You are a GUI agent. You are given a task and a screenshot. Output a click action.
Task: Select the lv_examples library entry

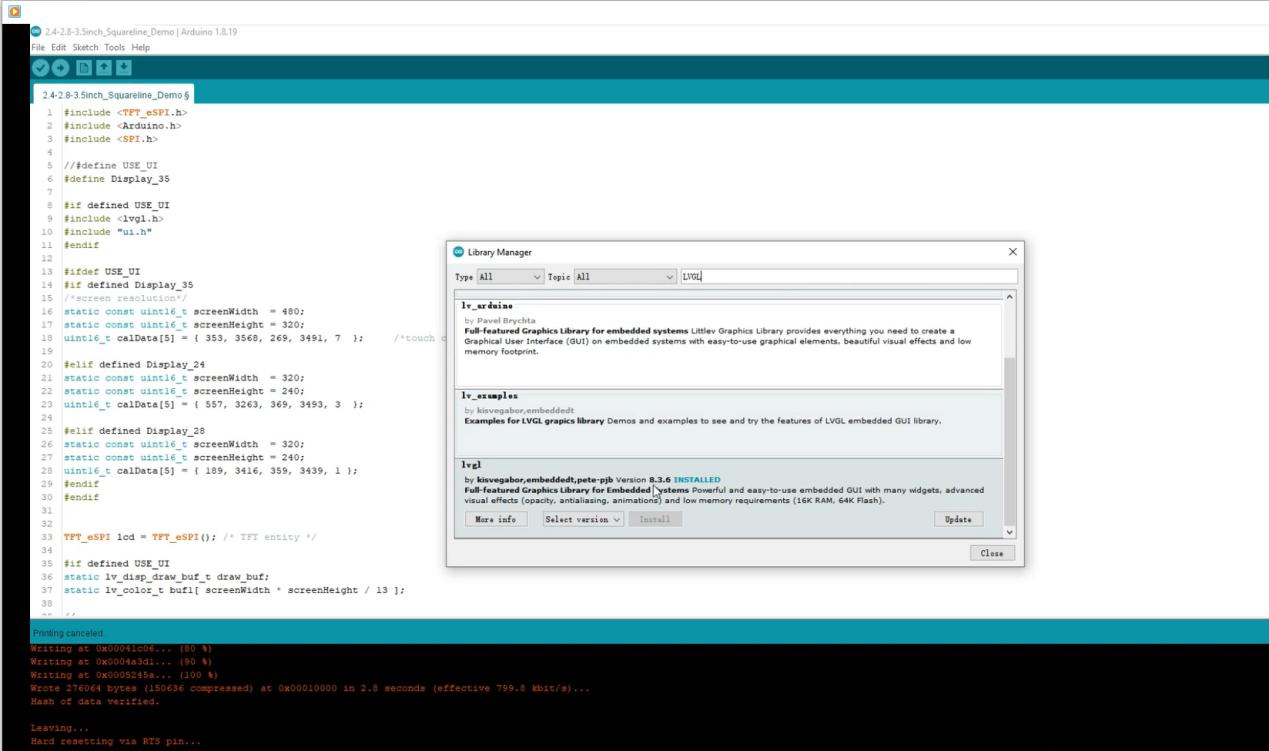pos(728,424)
